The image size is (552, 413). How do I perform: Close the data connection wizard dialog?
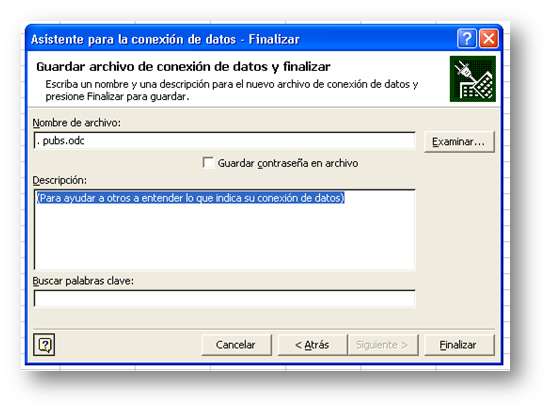click(489, 38)
